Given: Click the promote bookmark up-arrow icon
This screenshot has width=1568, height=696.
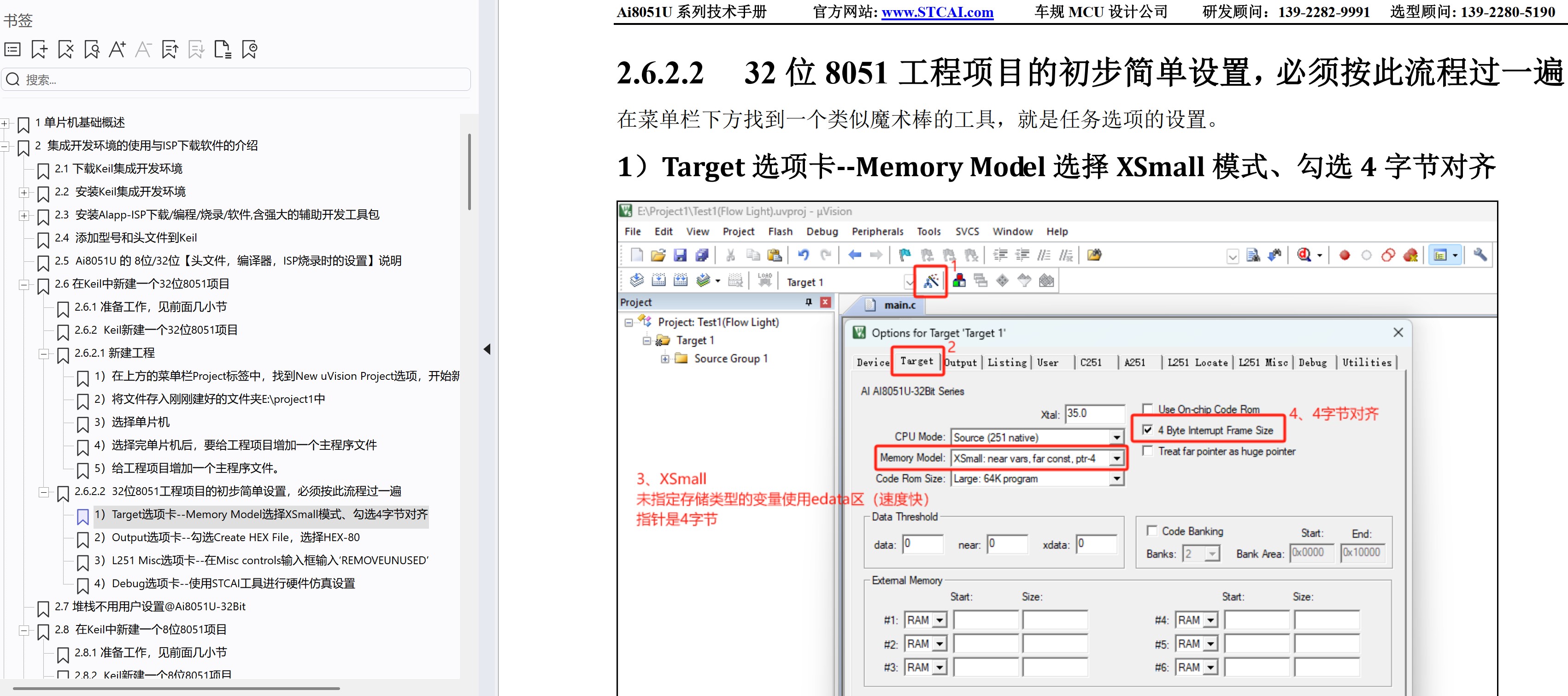Looking at the screenshot, I should pyautogui.click(x=170, y=49).
